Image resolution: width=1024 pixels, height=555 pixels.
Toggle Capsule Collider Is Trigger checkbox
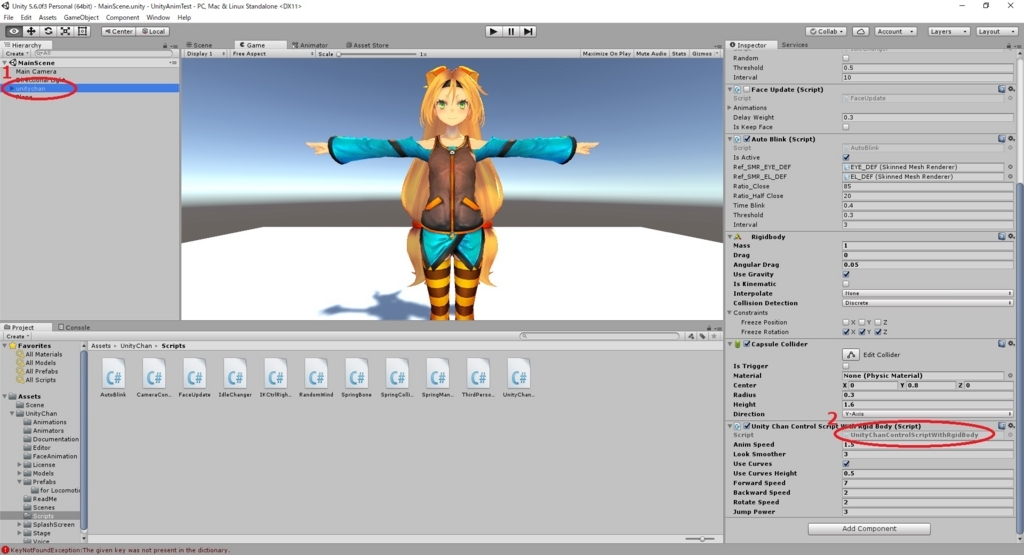point(846,366)
